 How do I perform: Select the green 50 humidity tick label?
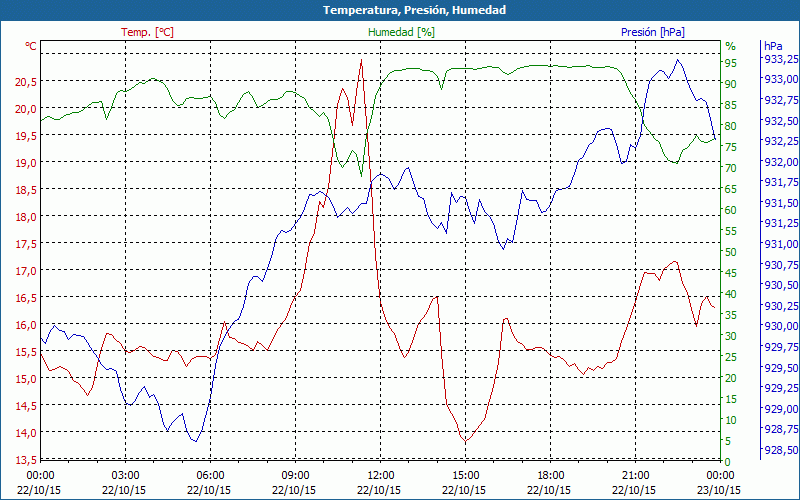[731, 252]
